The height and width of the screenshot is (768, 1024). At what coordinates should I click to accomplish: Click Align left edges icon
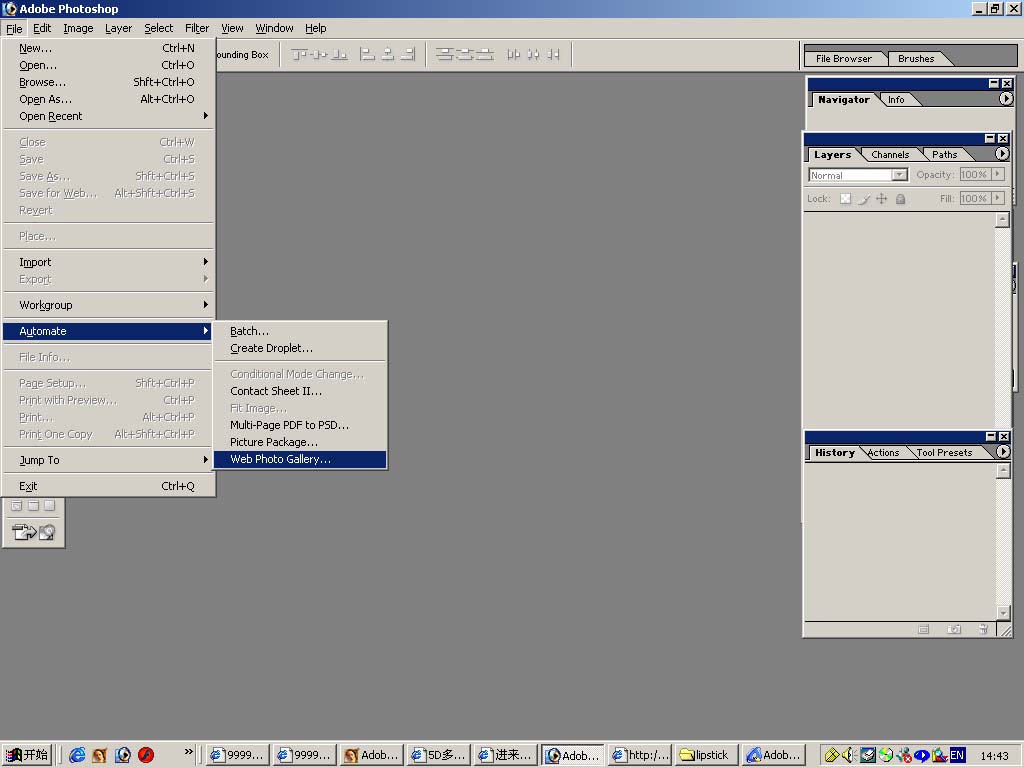pos(368,54)
